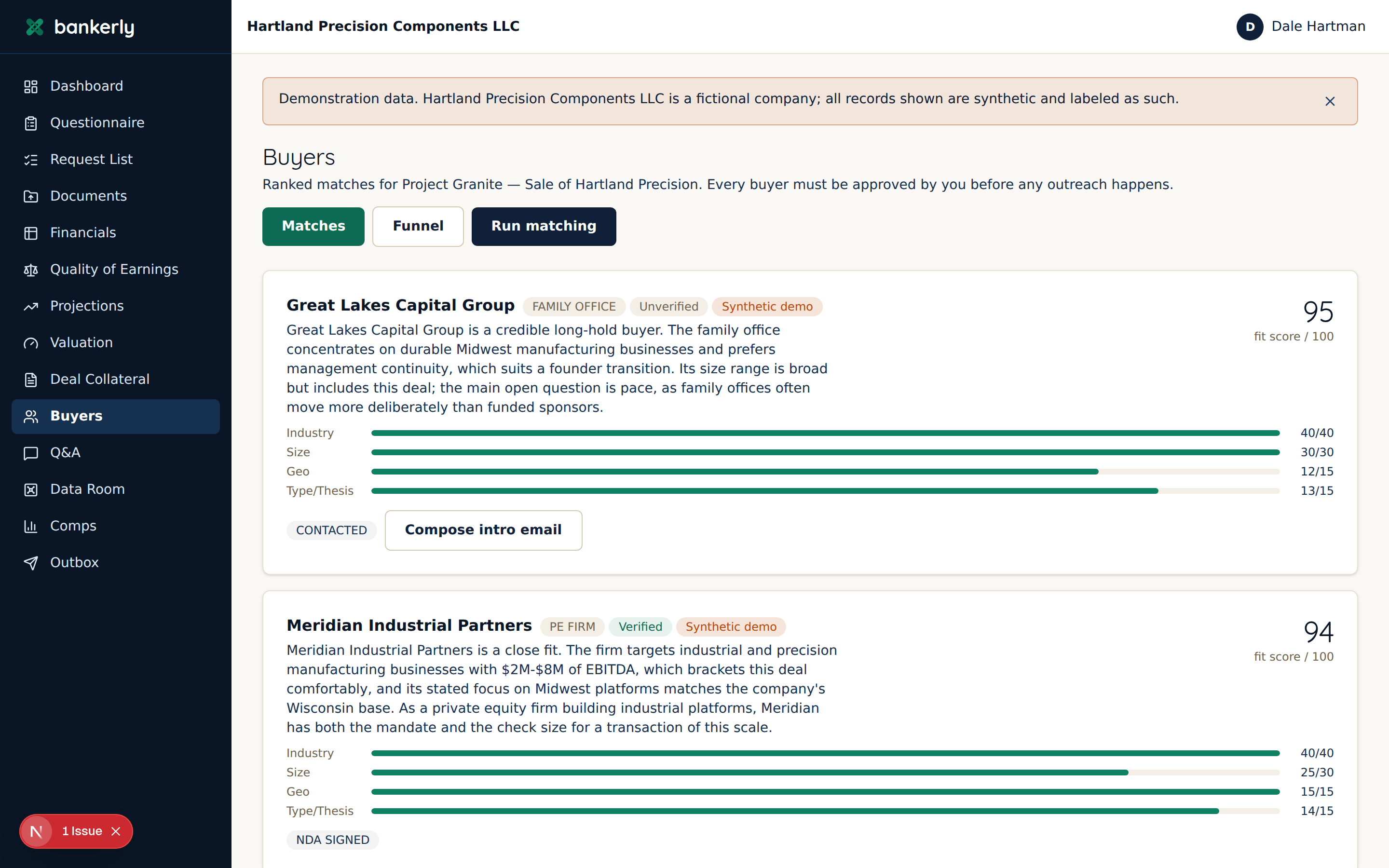Click Great Lakes Industry score bar
This screenshot has width=1389, height=868.
pyautogui.click(x=825, y=433)
